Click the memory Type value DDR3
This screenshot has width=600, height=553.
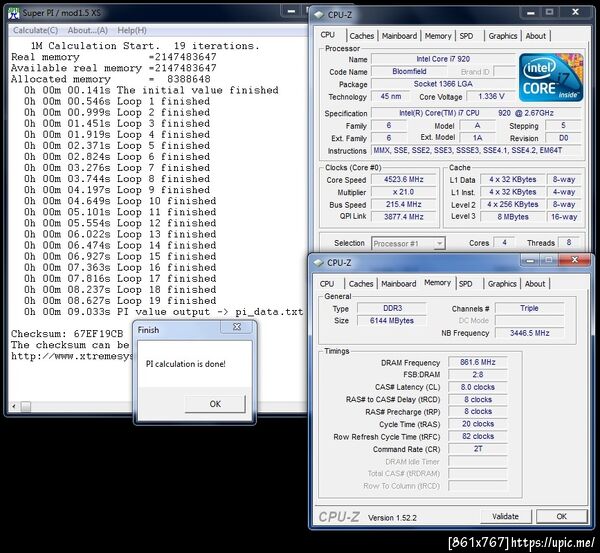pos(392,308)
